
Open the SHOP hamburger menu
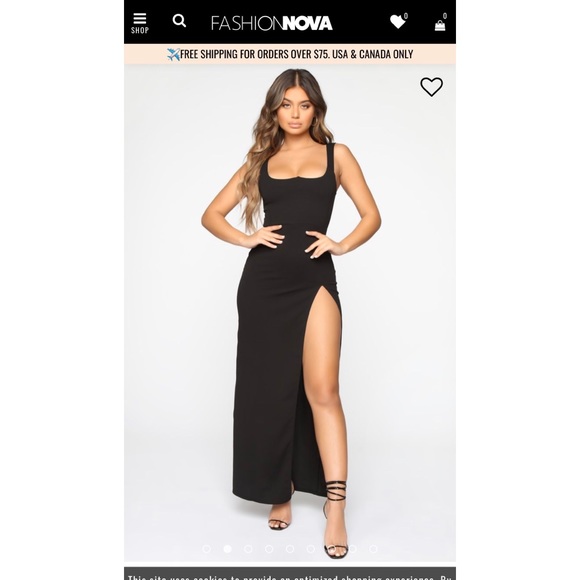[140, 23]
